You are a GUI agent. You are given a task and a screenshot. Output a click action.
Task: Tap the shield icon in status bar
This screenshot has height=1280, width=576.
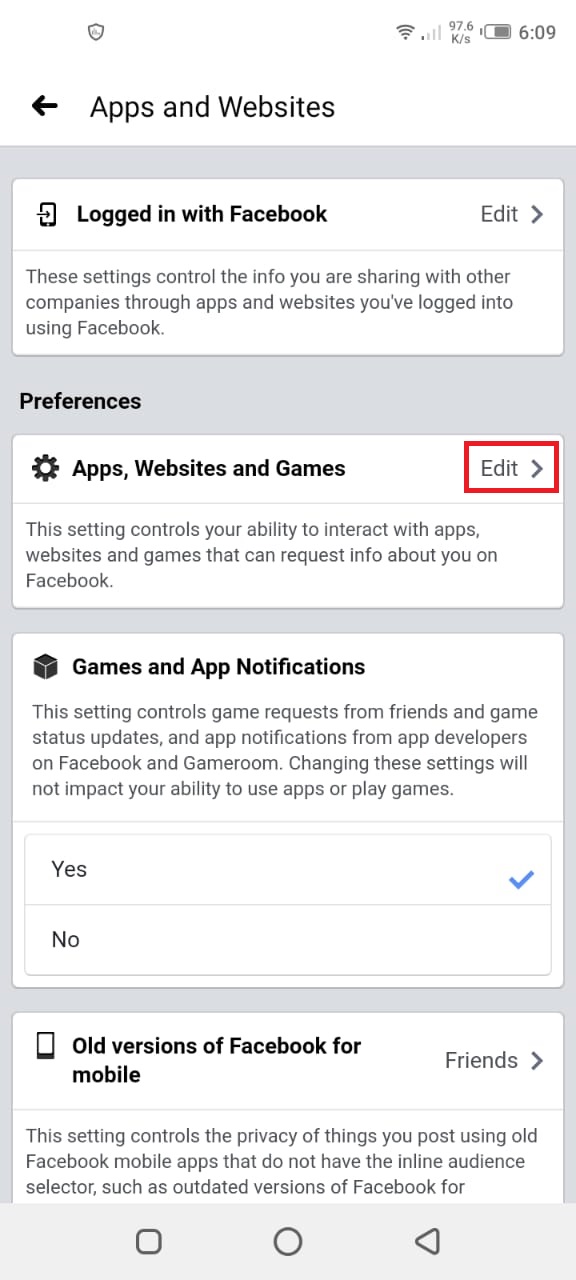coord(96,32)
